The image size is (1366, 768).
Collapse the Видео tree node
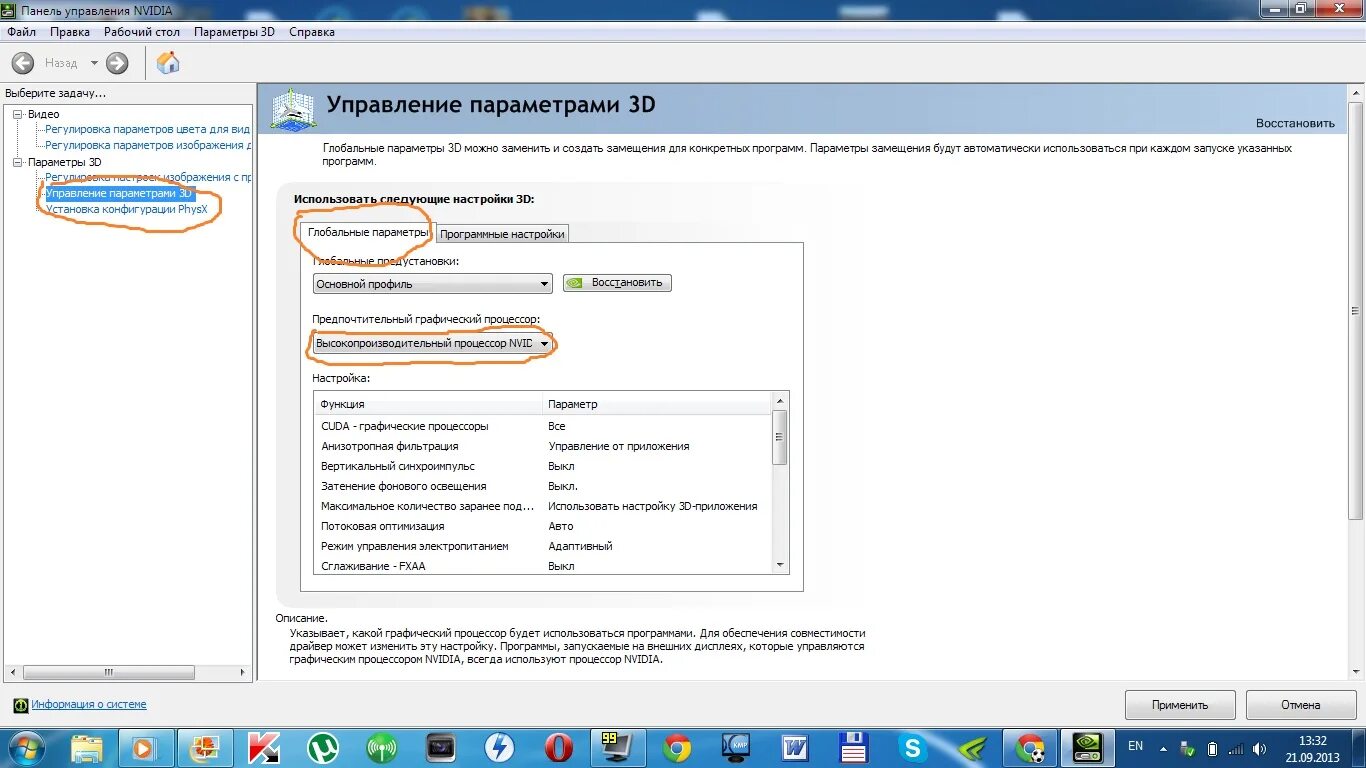point(17,114)
